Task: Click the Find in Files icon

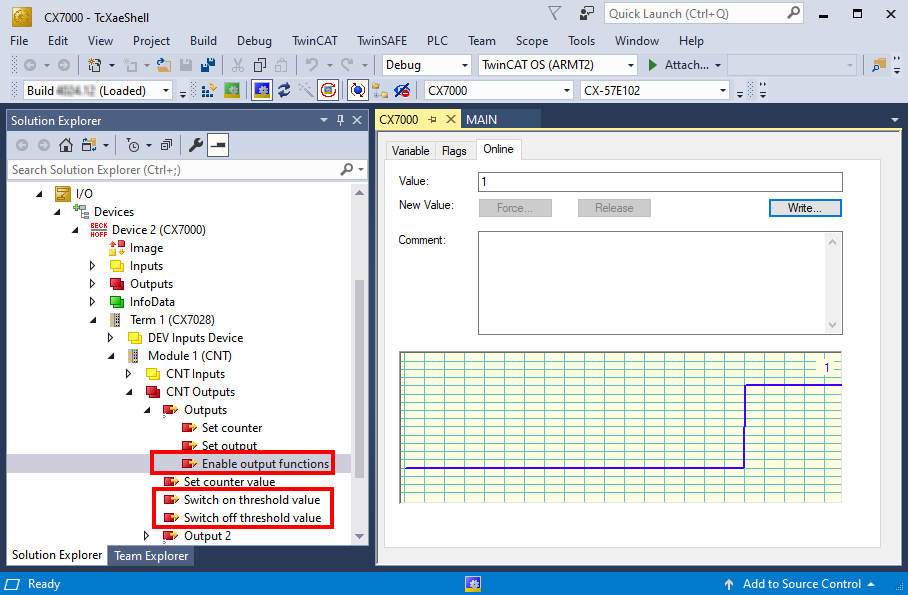Action: 878,65
